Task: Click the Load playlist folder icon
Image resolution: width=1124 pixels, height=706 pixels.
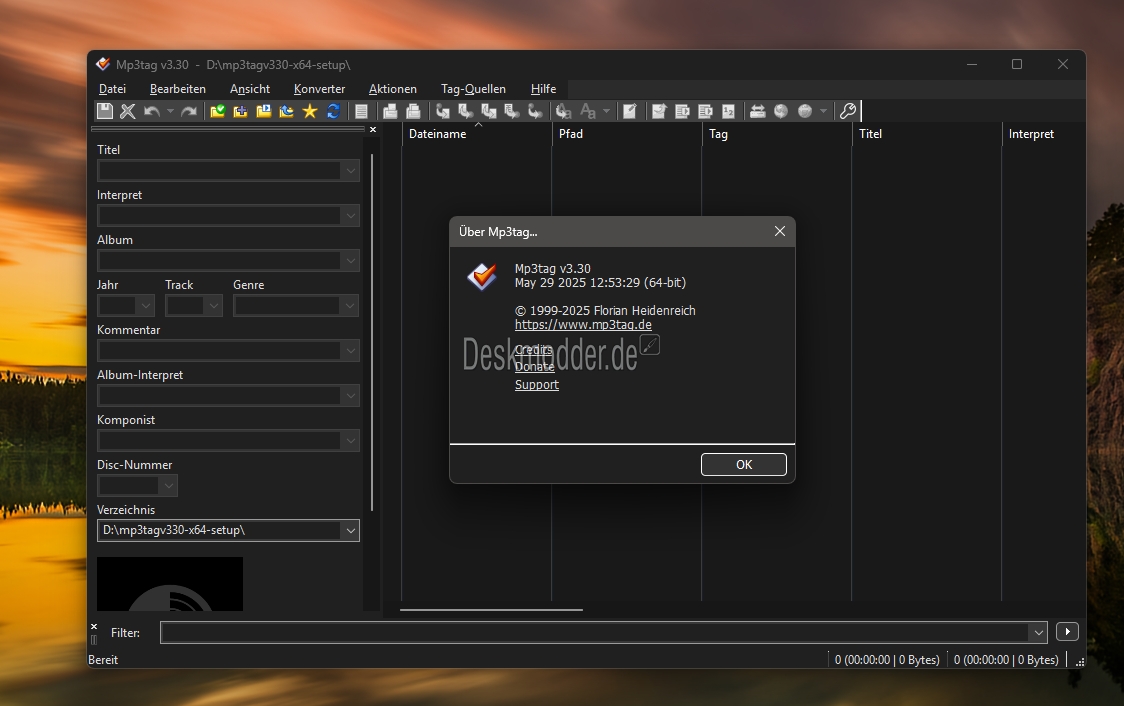Action: pos(264,111)
